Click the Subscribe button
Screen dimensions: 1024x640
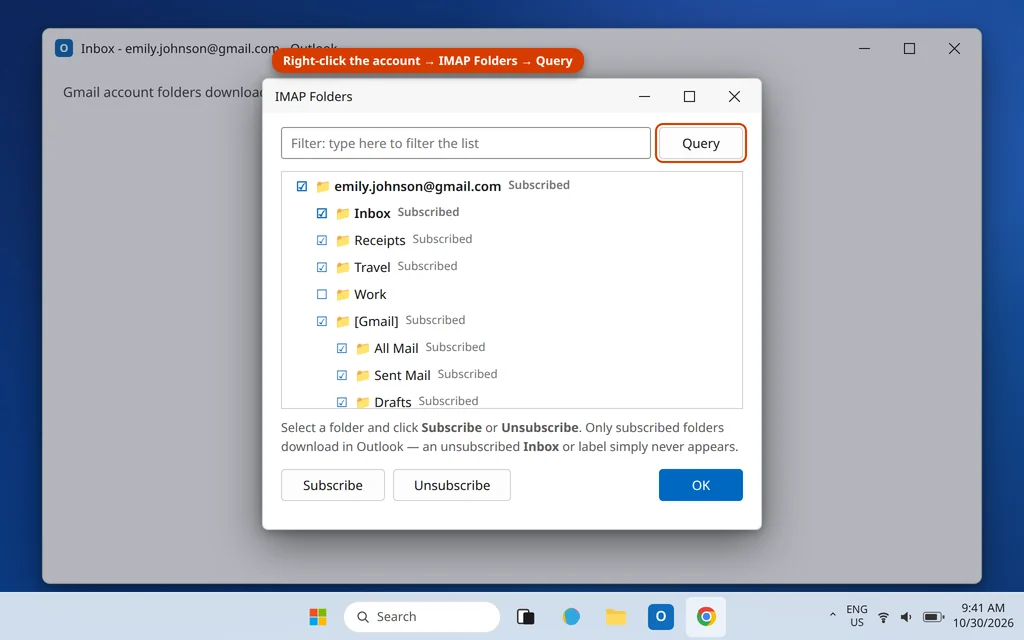click(x=333, y=485)
